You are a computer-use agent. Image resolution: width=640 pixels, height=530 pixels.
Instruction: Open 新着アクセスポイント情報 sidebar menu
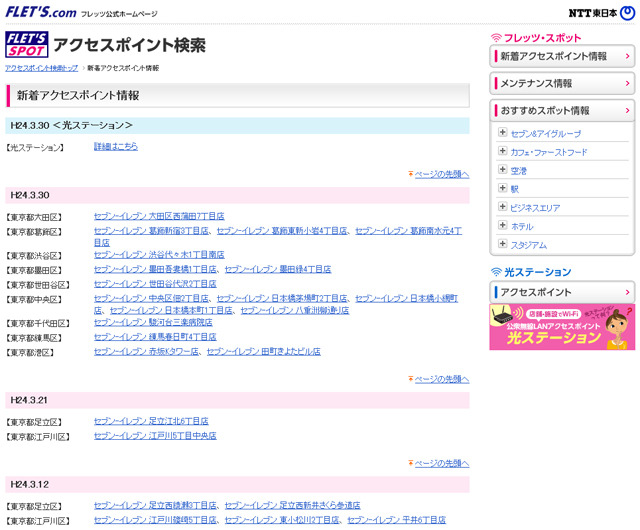click(562, 56)
